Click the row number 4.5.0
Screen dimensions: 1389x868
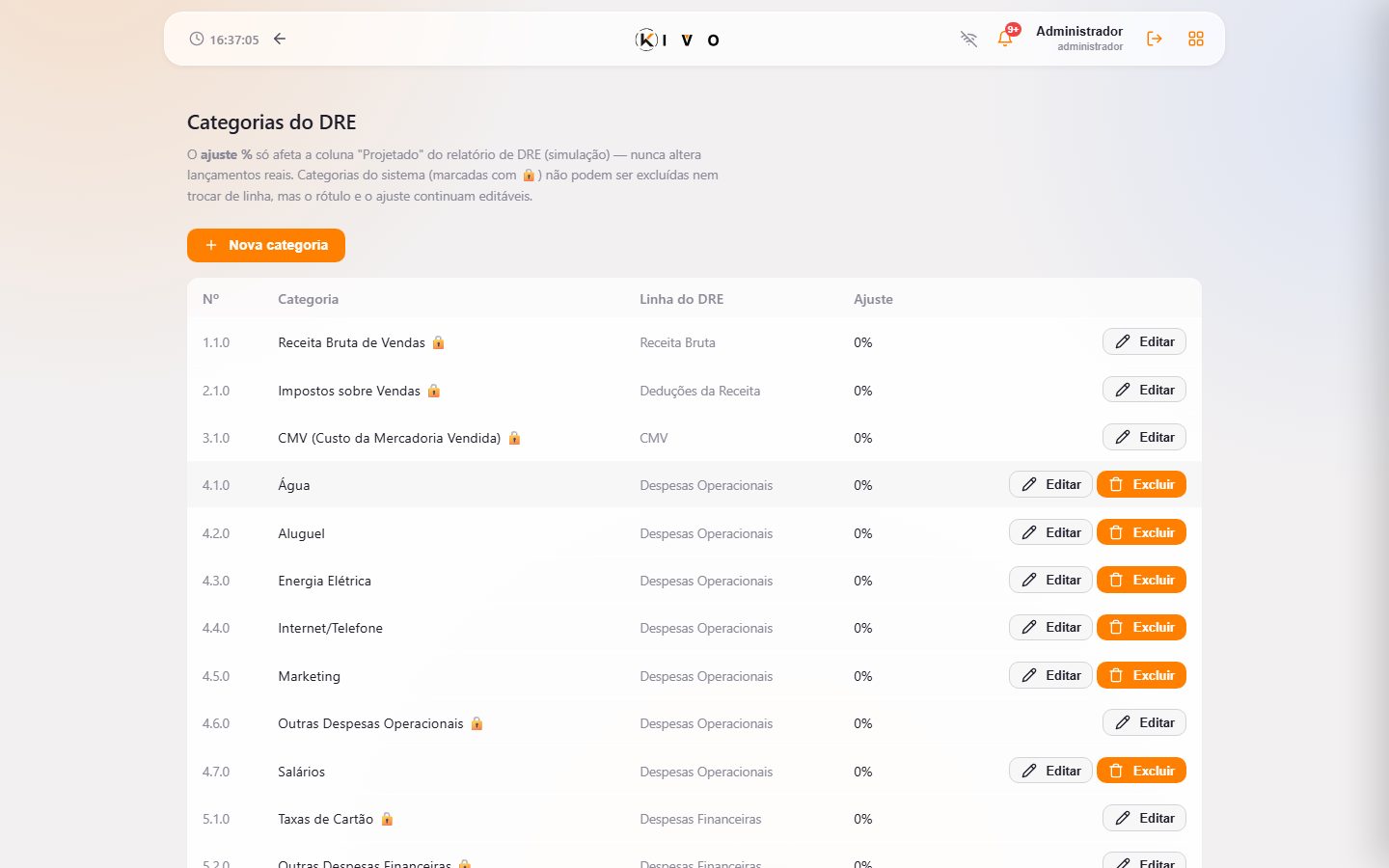[x=216, y=676]
